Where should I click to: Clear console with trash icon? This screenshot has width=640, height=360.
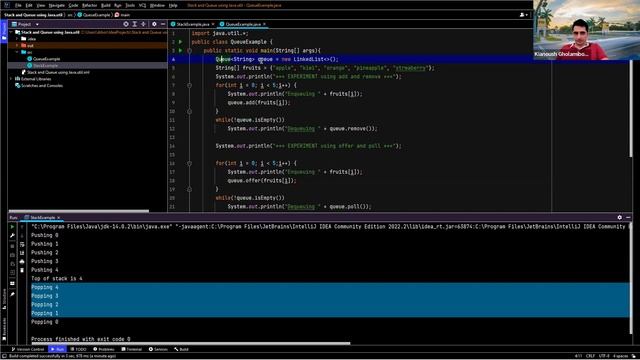tap(22, 270)
